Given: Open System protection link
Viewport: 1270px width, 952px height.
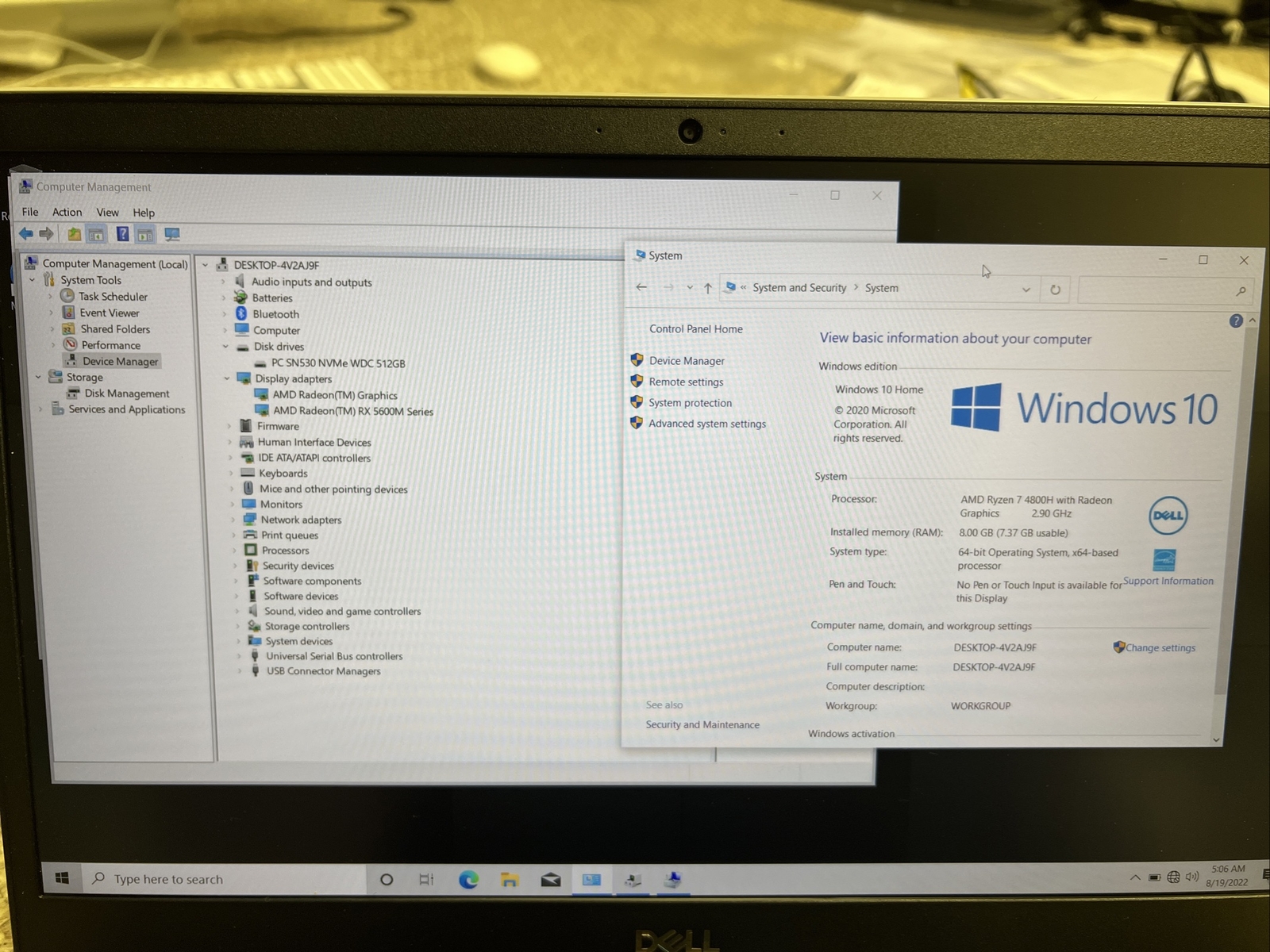Looking at the screenshot, I should [690, 403].
